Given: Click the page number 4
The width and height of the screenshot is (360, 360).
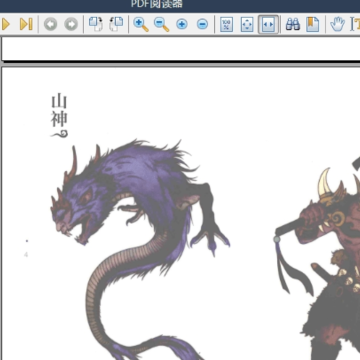Looking at the screenshot, I should [x=26, y=255].
